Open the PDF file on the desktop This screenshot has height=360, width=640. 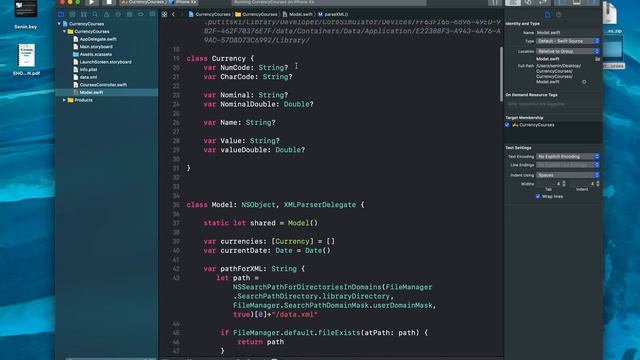click(x=26, y=60)
